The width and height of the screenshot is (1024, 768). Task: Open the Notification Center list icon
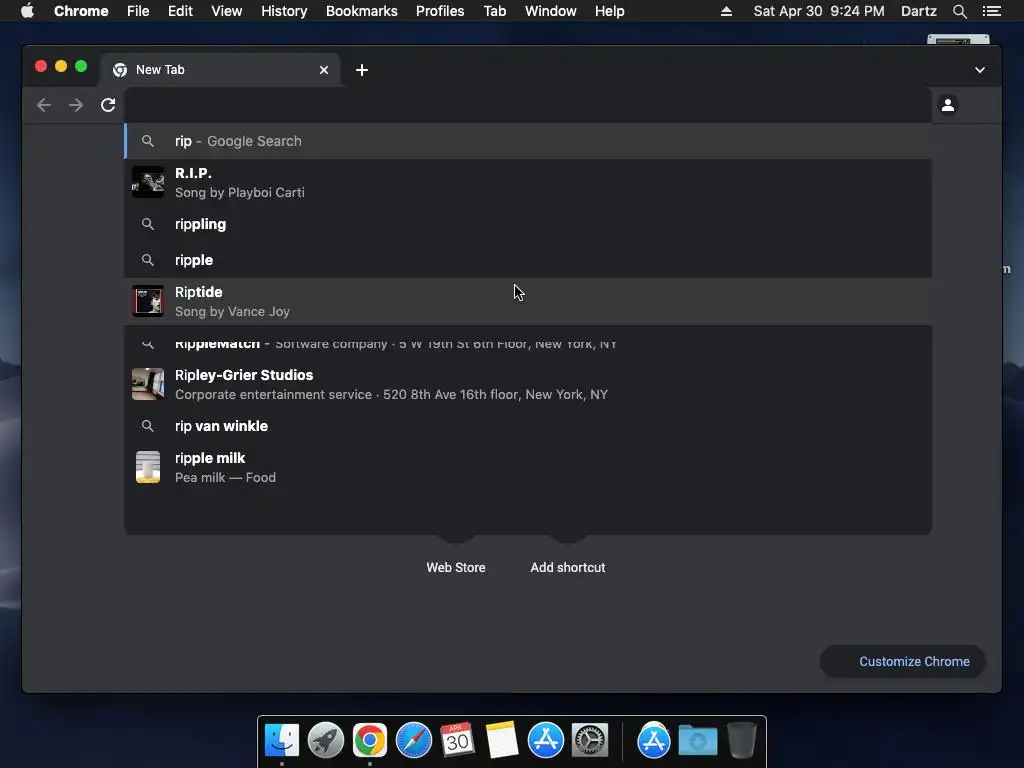click(991, 11)
